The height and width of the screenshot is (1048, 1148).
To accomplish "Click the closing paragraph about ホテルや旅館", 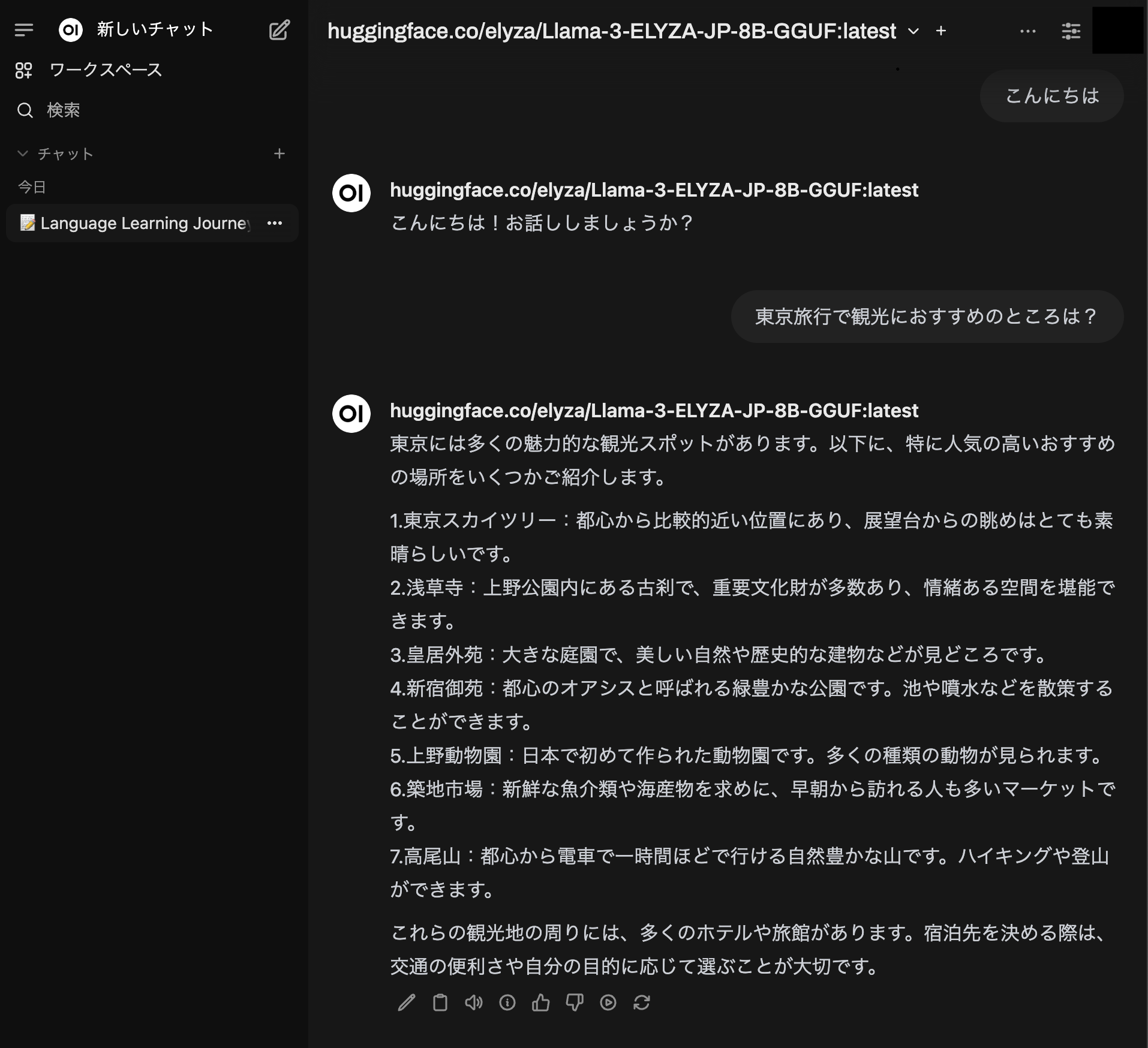I will pos(750,949).
